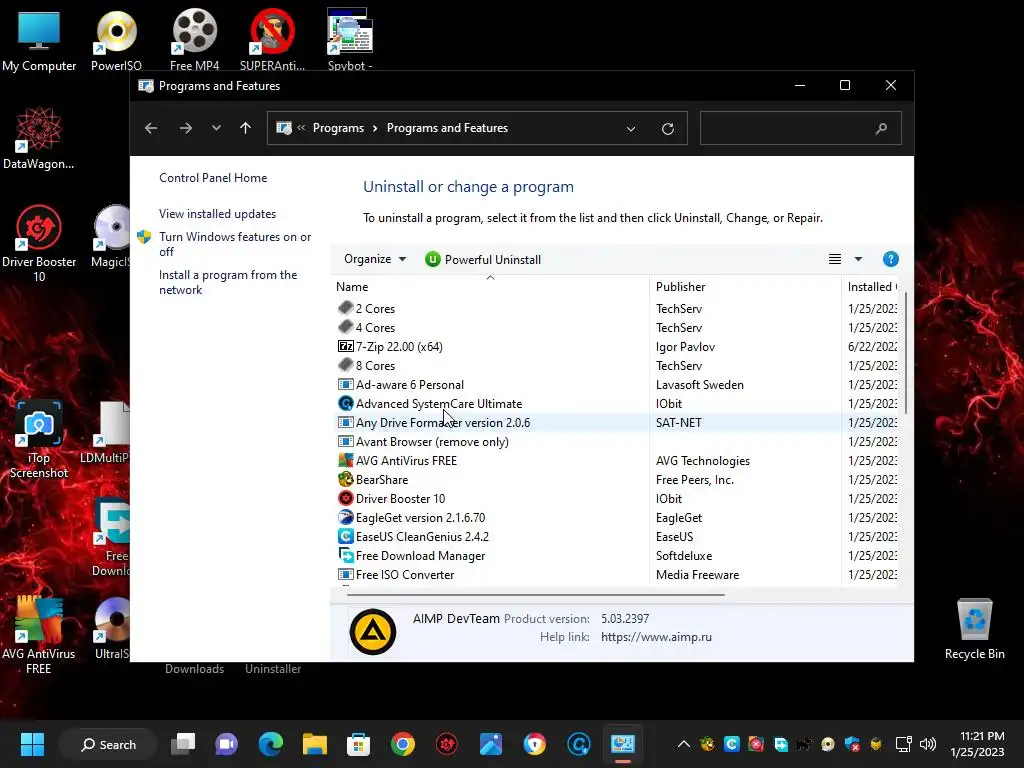Open DataWagon desktop shortcut
This screenshot has width=1024, height=768.
point(39,138)
